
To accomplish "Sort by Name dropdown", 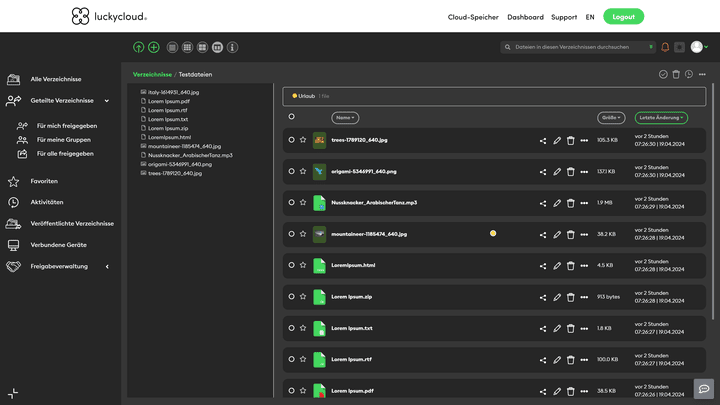I will click(345, 118).
